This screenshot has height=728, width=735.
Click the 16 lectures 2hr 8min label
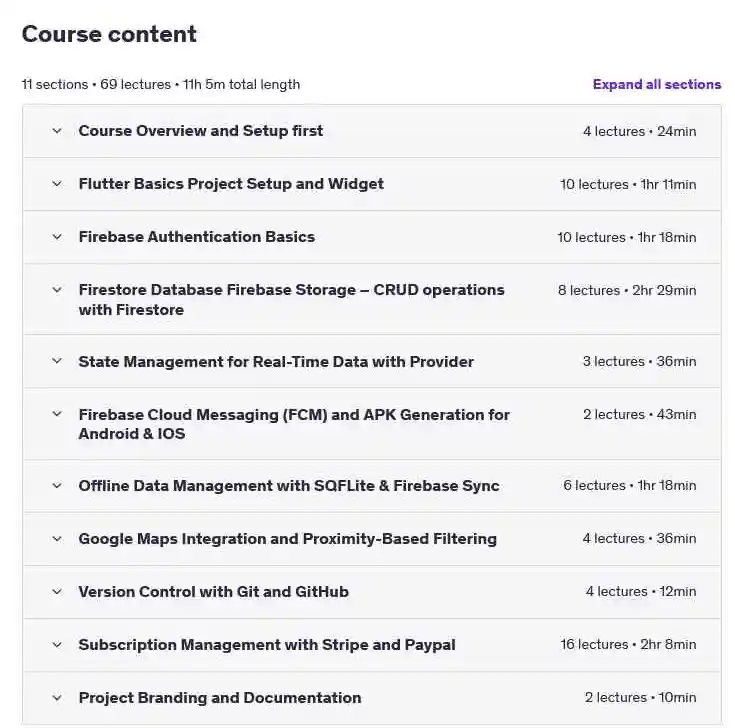click(628, 645)
